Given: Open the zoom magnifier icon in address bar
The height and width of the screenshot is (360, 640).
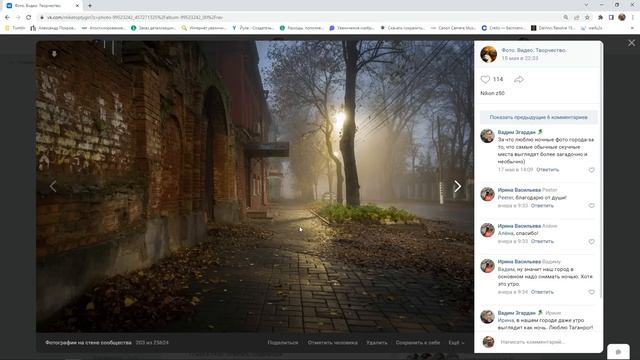Looking at the screenshot, I should pos(566,17).
